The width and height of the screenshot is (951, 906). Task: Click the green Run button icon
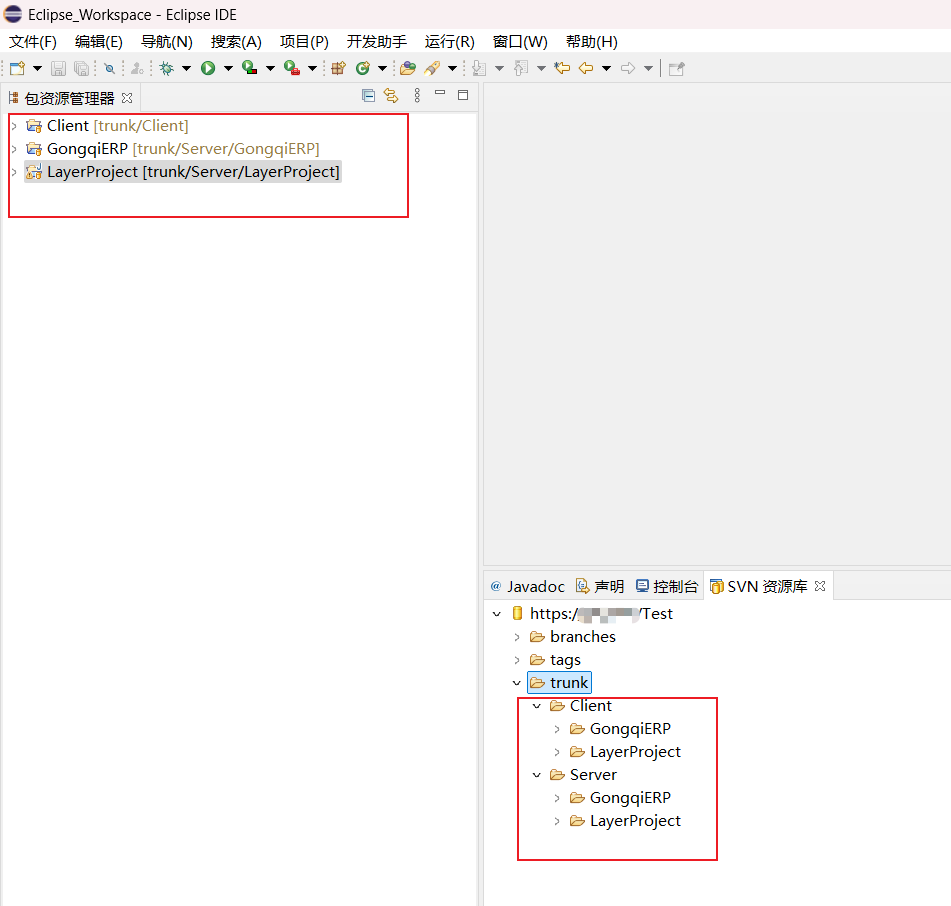pos(208,69)
